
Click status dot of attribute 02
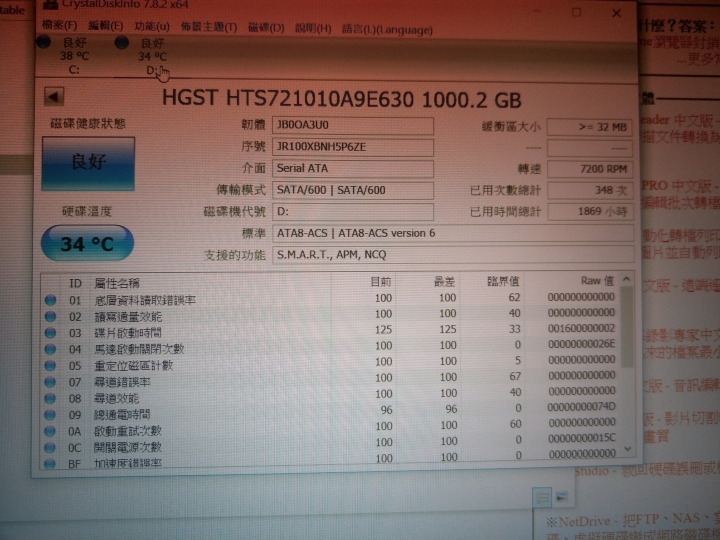[51, 317]
